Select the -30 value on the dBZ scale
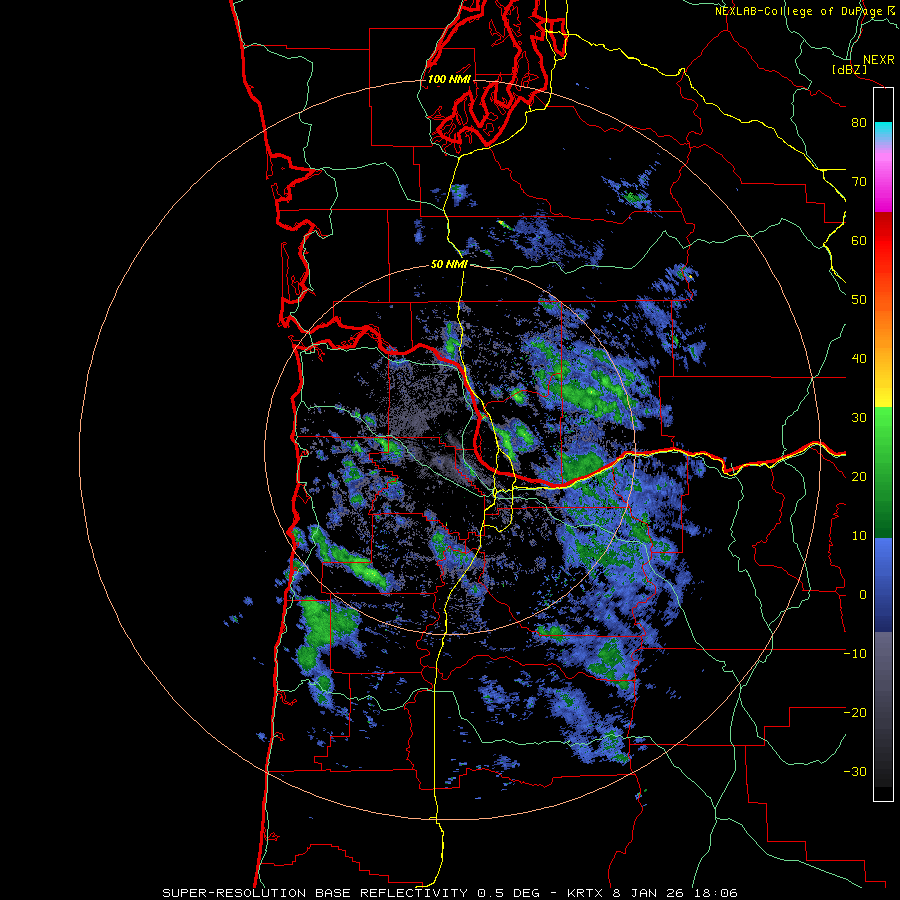900x900 pixels. [x=855, y=772]
